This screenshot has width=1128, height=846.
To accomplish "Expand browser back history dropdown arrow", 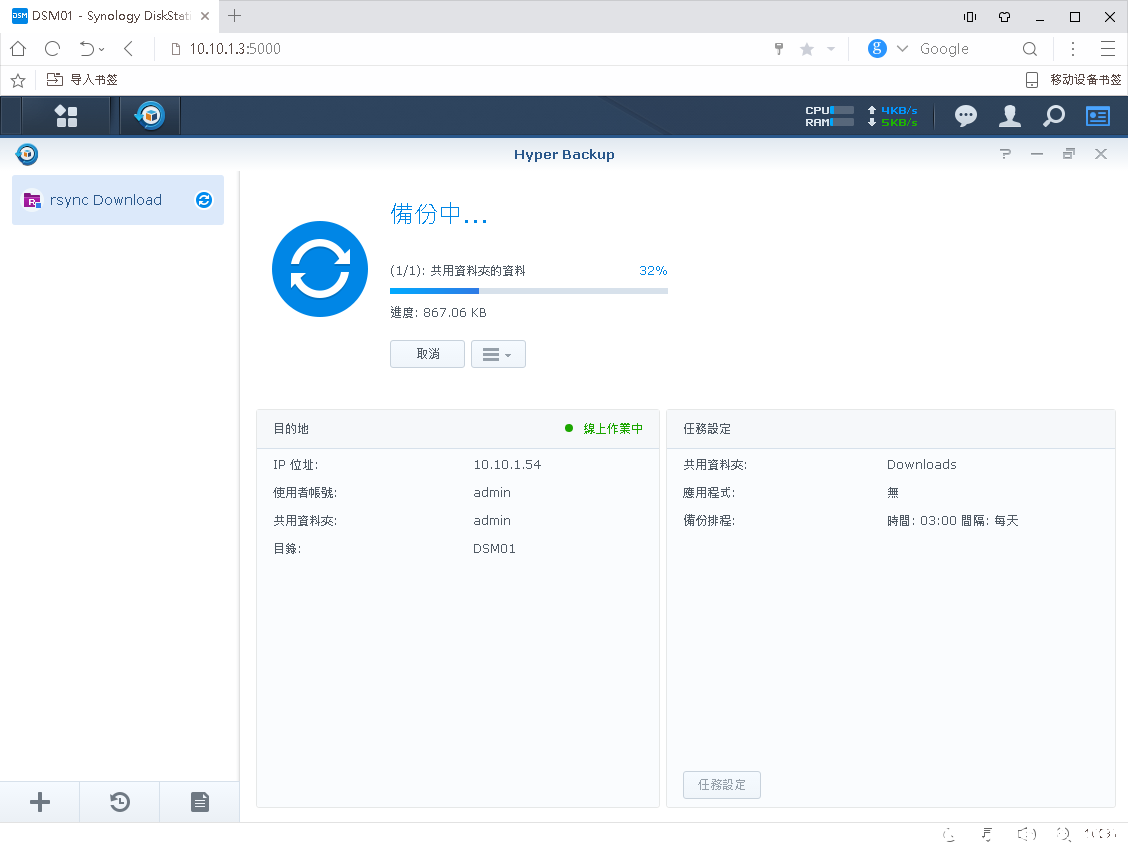I will pyautogui.click(x=102, y=49).
